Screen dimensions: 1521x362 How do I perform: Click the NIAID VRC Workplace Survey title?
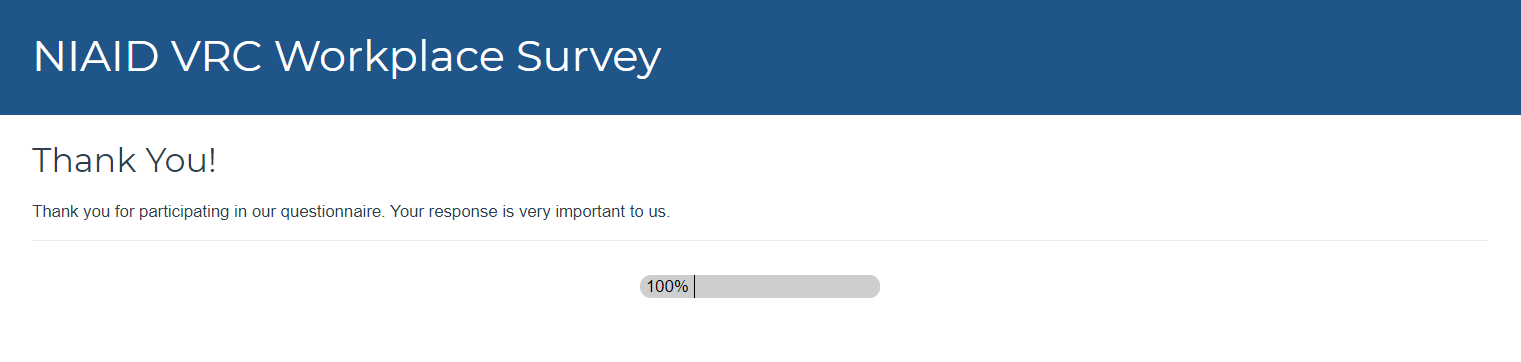point(347,57)
